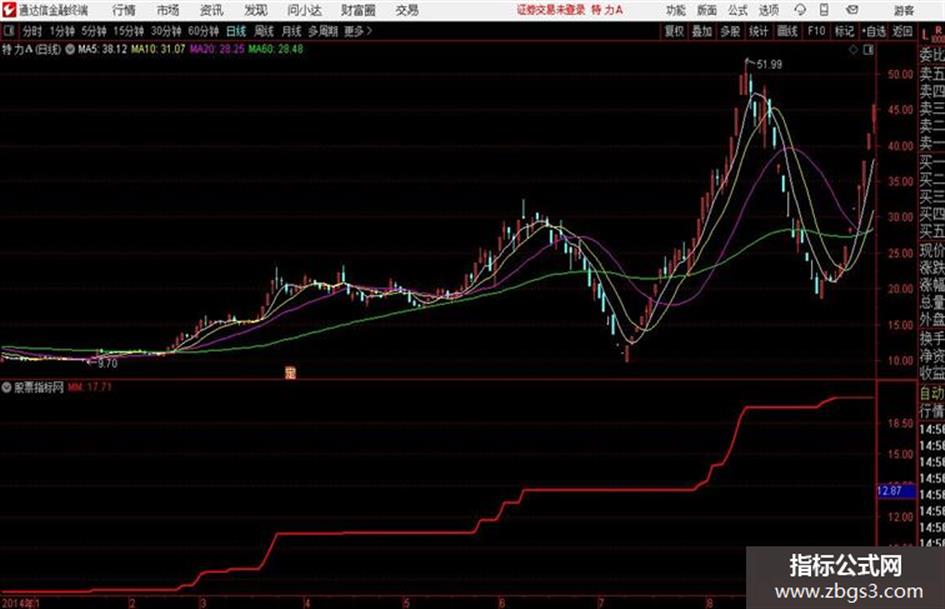Click the MA5: 38.12 indicator value

102,49
